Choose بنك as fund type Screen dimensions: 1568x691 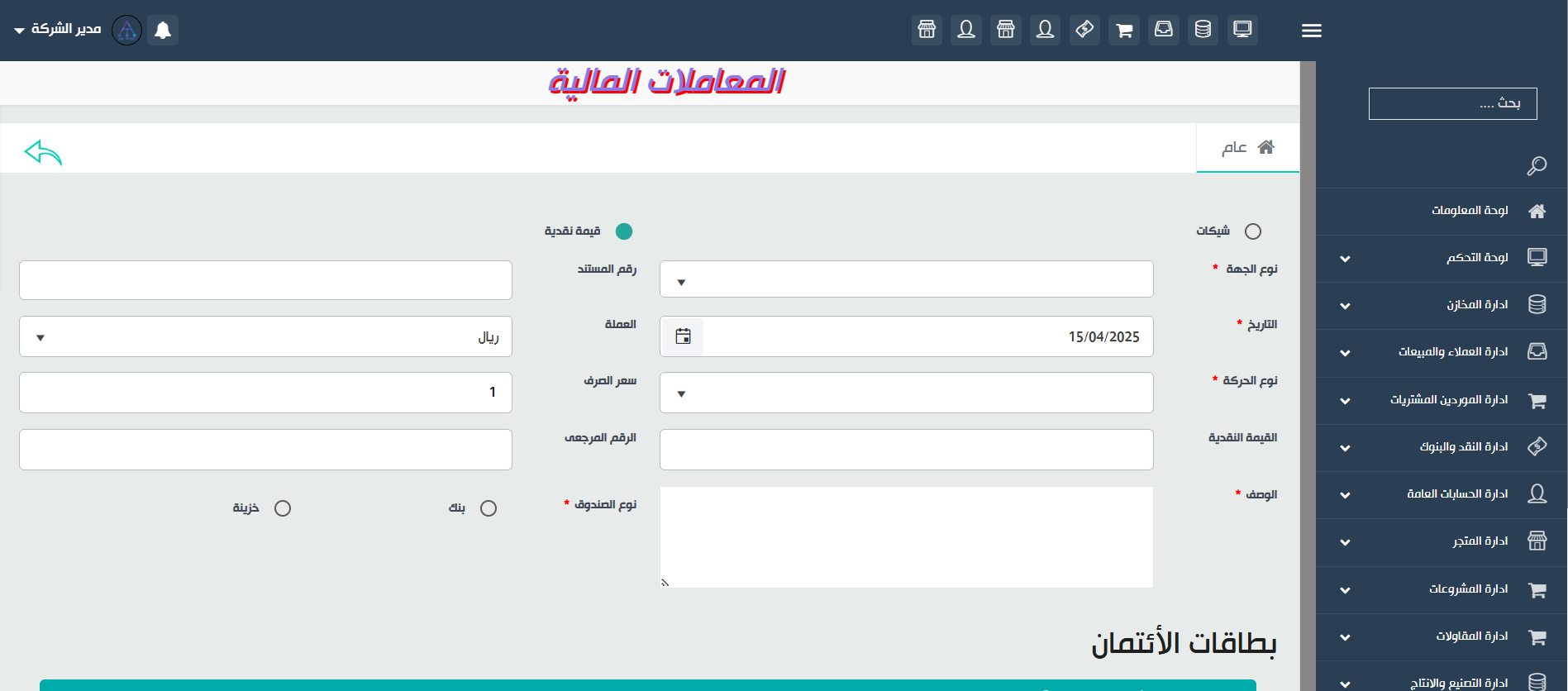(489, 508)
